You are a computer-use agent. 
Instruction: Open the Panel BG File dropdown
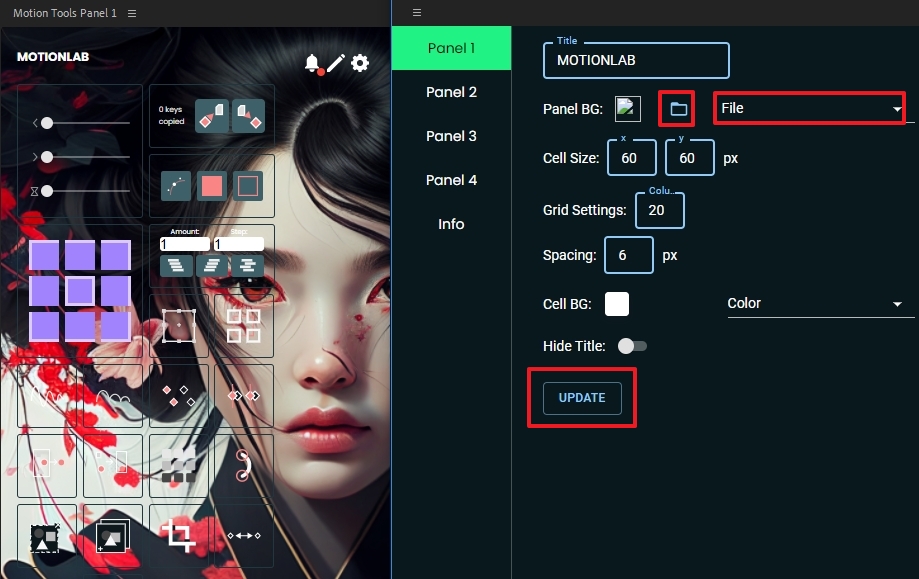coord(808,108)
